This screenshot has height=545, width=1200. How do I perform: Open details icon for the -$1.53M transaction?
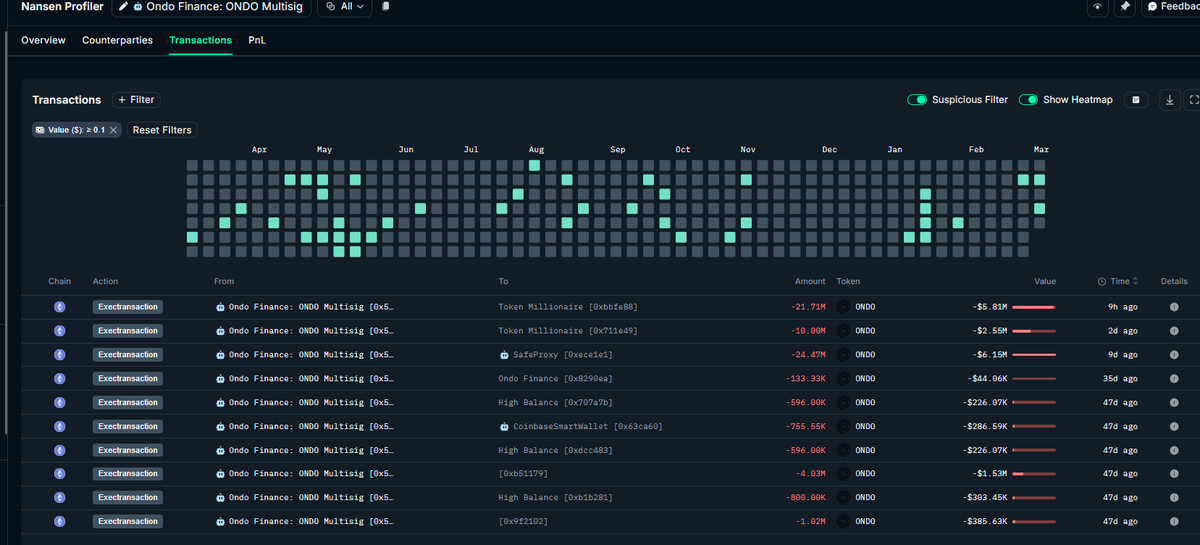(x=1174, y=474)
